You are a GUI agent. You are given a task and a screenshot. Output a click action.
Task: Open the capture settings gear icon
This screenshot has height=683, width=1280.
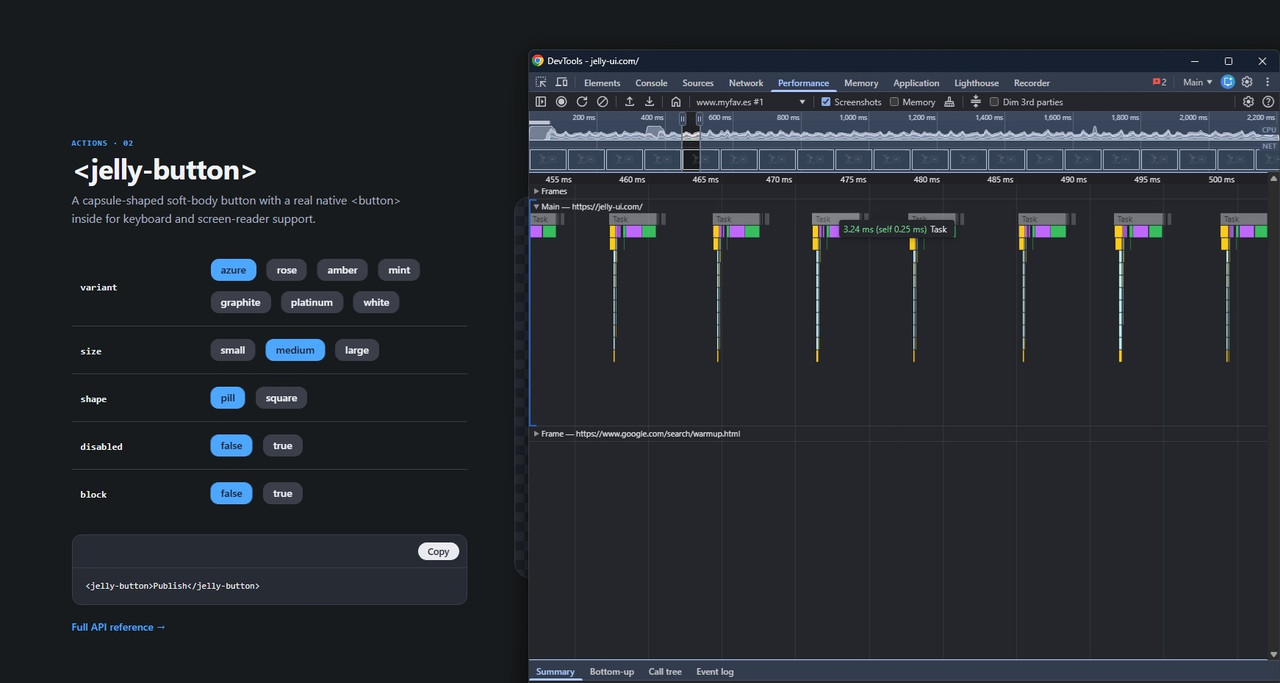pos(1248,102)
